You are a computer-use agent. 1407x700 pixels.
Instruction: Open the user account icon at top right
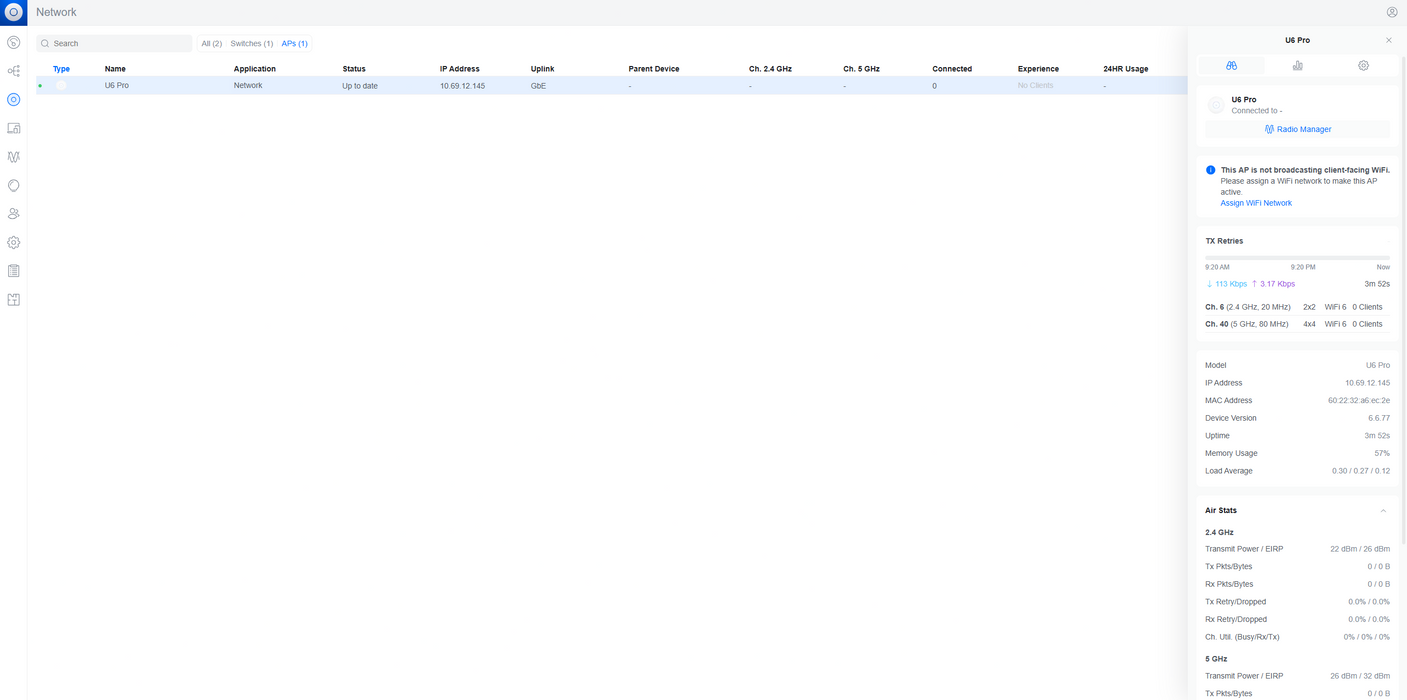coord(1392,12)
